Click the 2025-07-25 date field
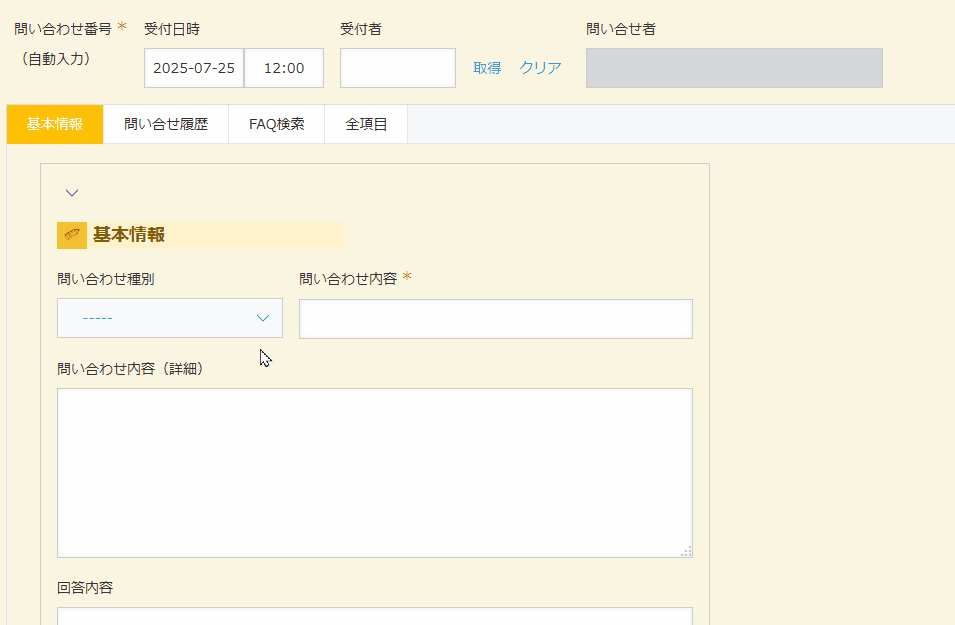955x625 pixels. tap(194, 68)
